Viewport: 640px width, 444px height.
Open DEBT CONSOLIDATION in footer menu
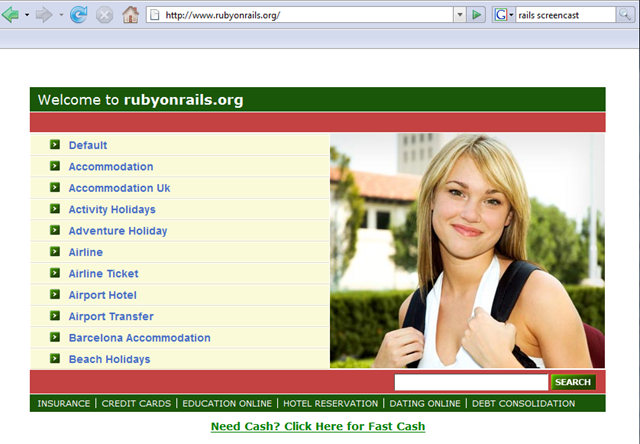(x=523, y=404)
